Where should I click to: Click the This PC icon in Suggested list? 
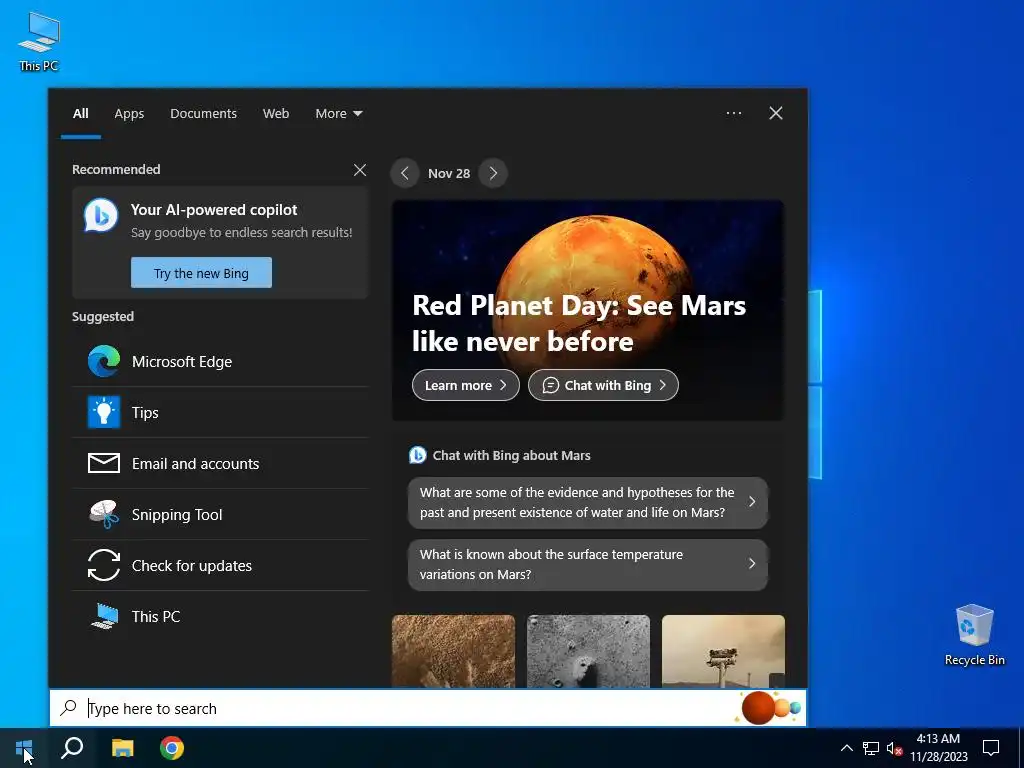[104, 616]
